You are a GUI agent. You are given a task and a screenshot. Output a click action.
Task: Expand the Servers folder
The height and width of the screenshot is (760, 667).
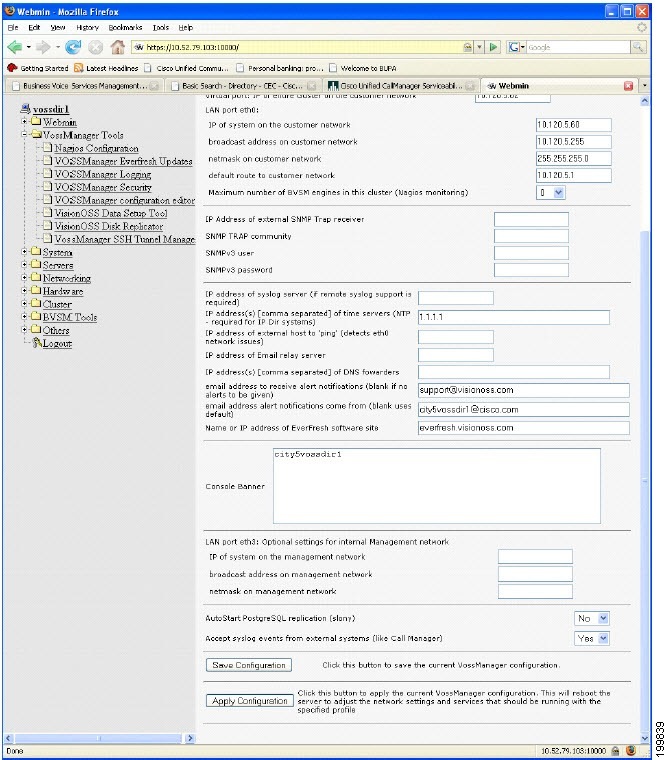click(x=24, y=265)
